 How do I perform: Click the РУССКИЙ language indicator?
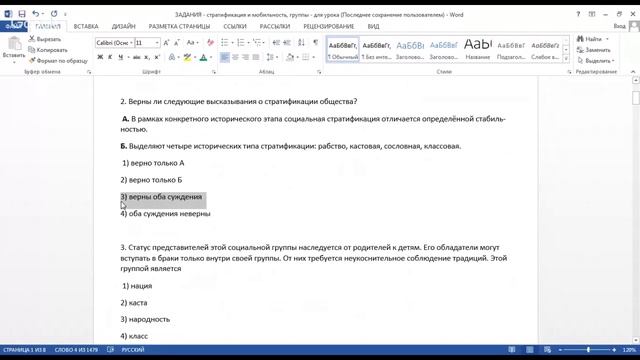pos(133,350)
